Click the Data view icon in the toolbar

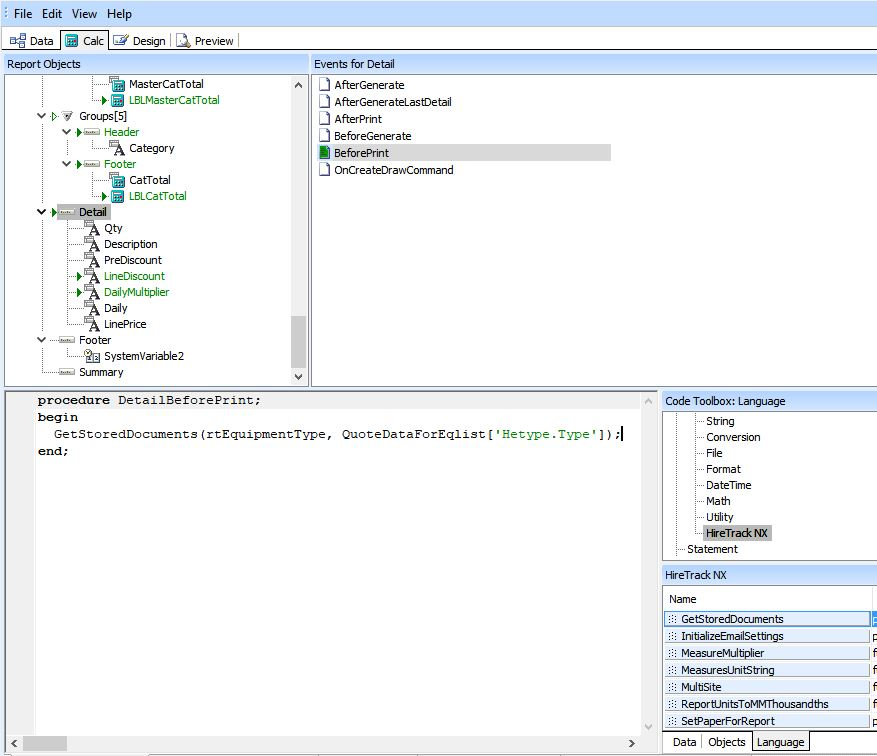17,40
